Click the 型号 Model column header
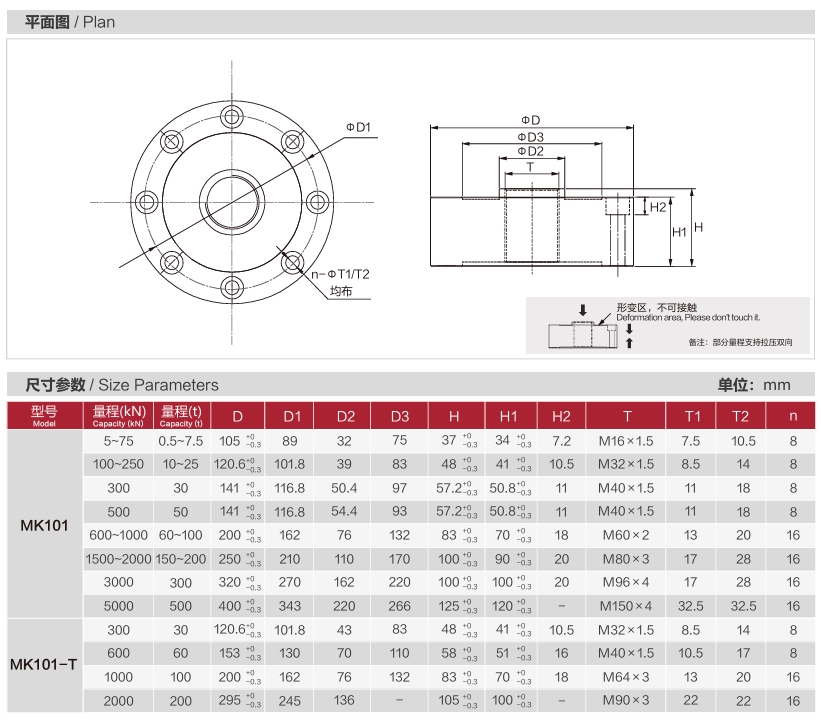 (44, 416)
